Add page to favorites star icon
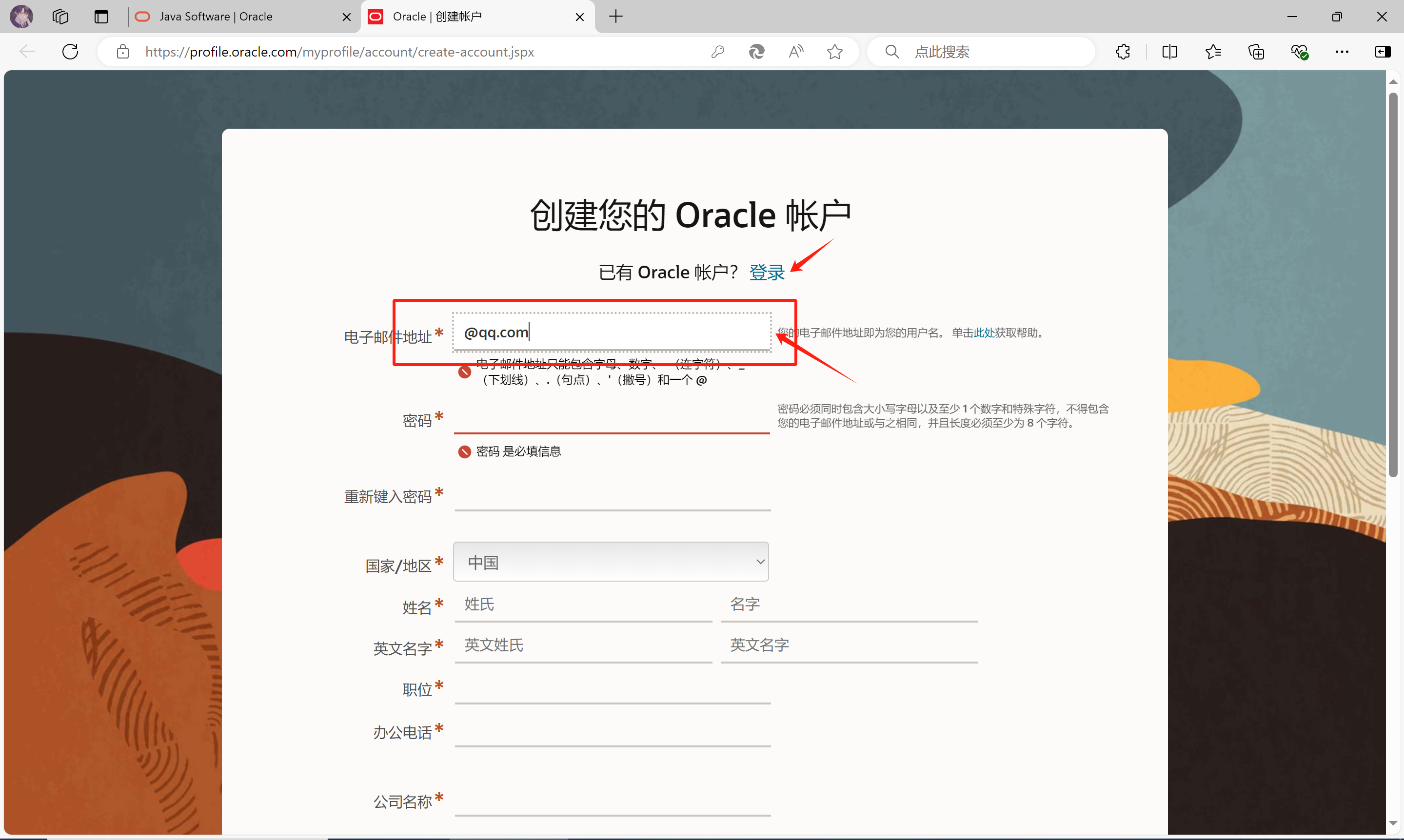 click(834, 52)
